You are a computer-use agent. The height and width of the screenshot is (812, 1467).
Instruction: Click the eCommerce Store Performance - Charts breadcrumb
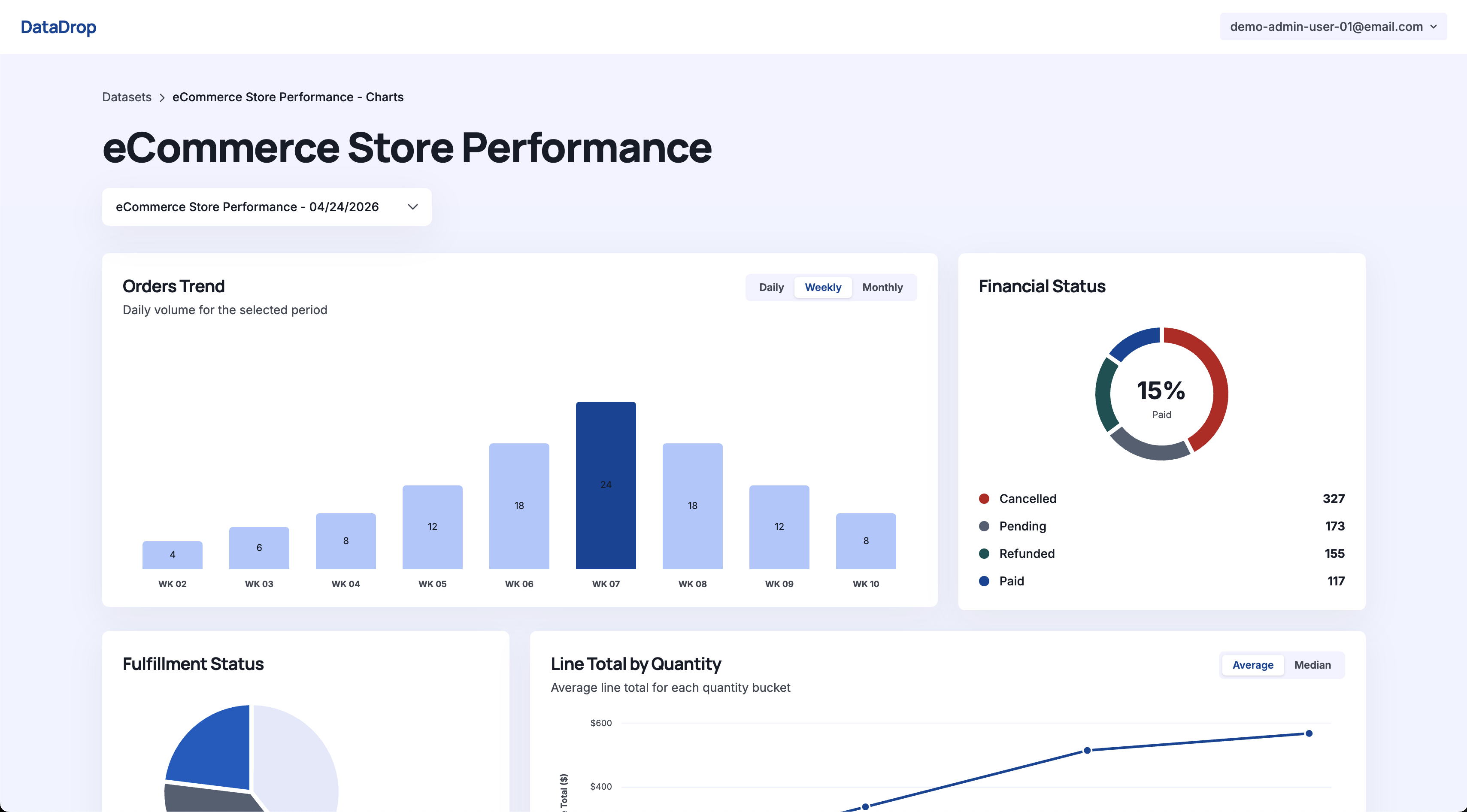(x=288, y=97)
